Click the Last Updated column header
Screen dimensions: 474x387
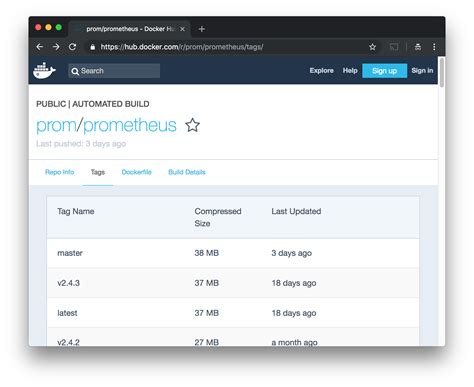point(296,211)
